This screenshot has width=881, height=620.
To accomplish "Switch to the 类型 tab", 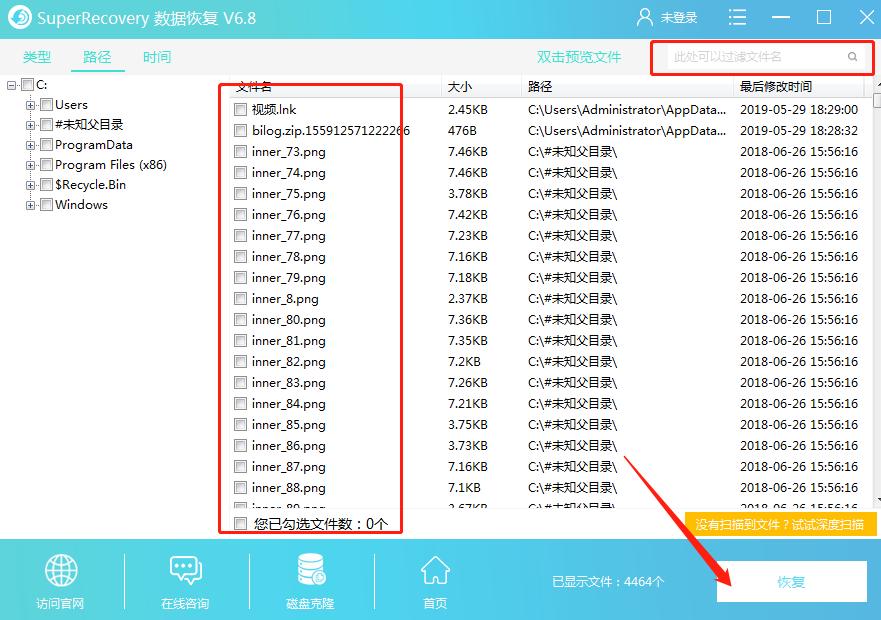I will click(x=36, y=57).
